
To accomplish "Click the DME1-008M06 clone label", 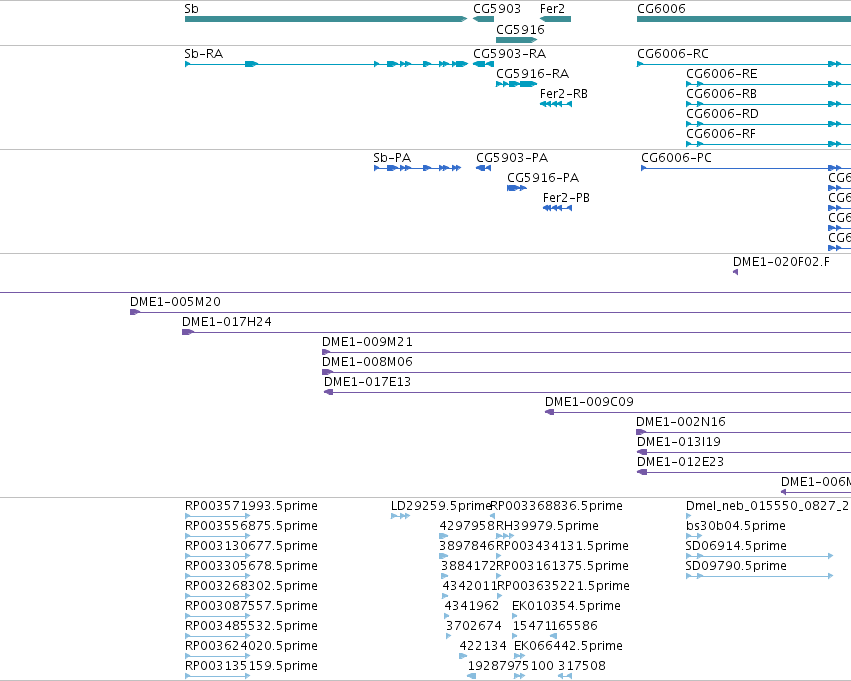I will coord(367,362).
